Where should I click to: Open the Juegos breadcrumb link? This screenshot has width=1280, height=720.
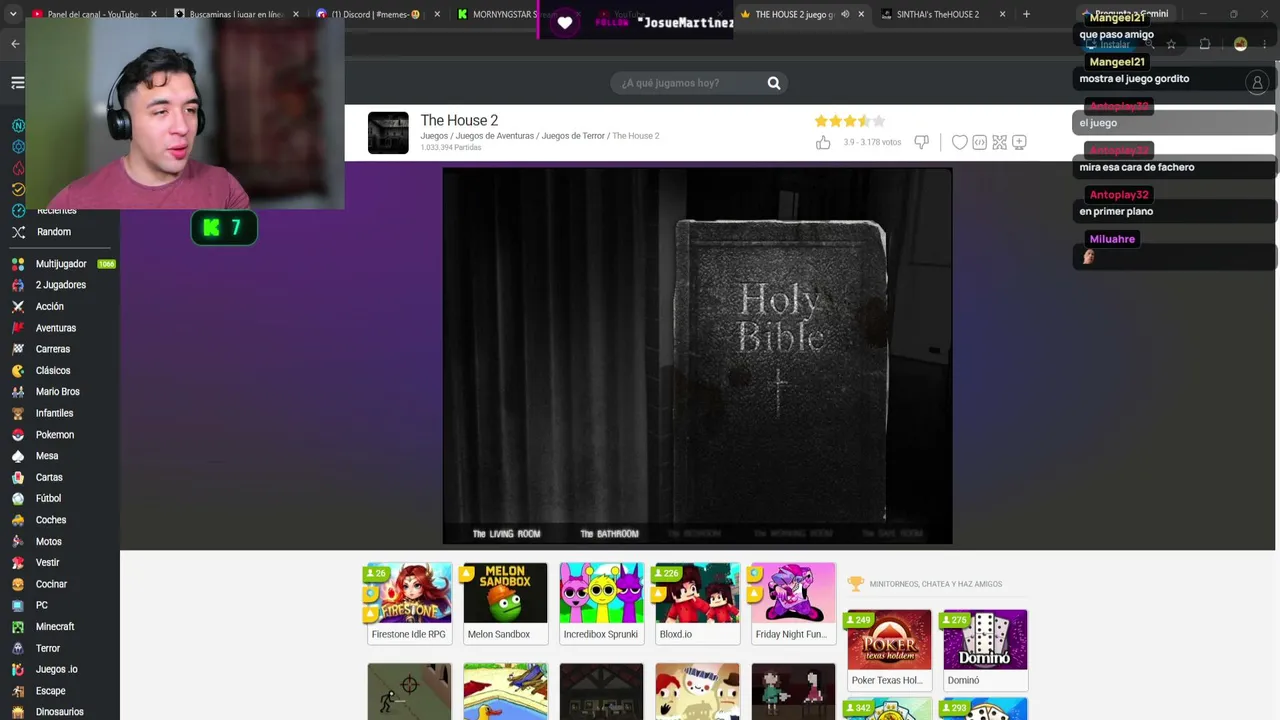pos(434,136)
